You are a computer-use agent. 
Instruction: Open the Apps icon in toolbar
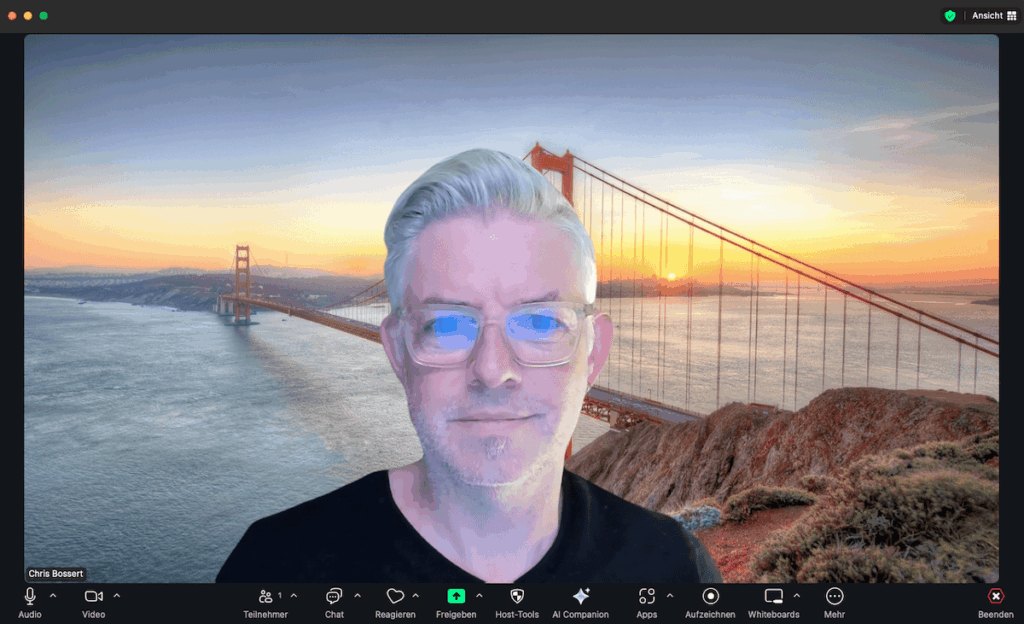(647, 597)
